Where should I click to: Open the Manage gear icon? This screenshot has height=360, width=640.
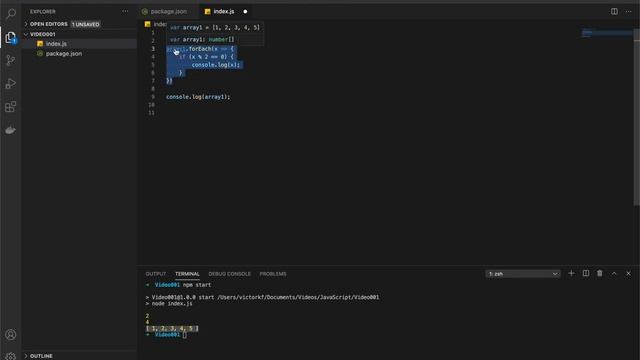[11, 356]
